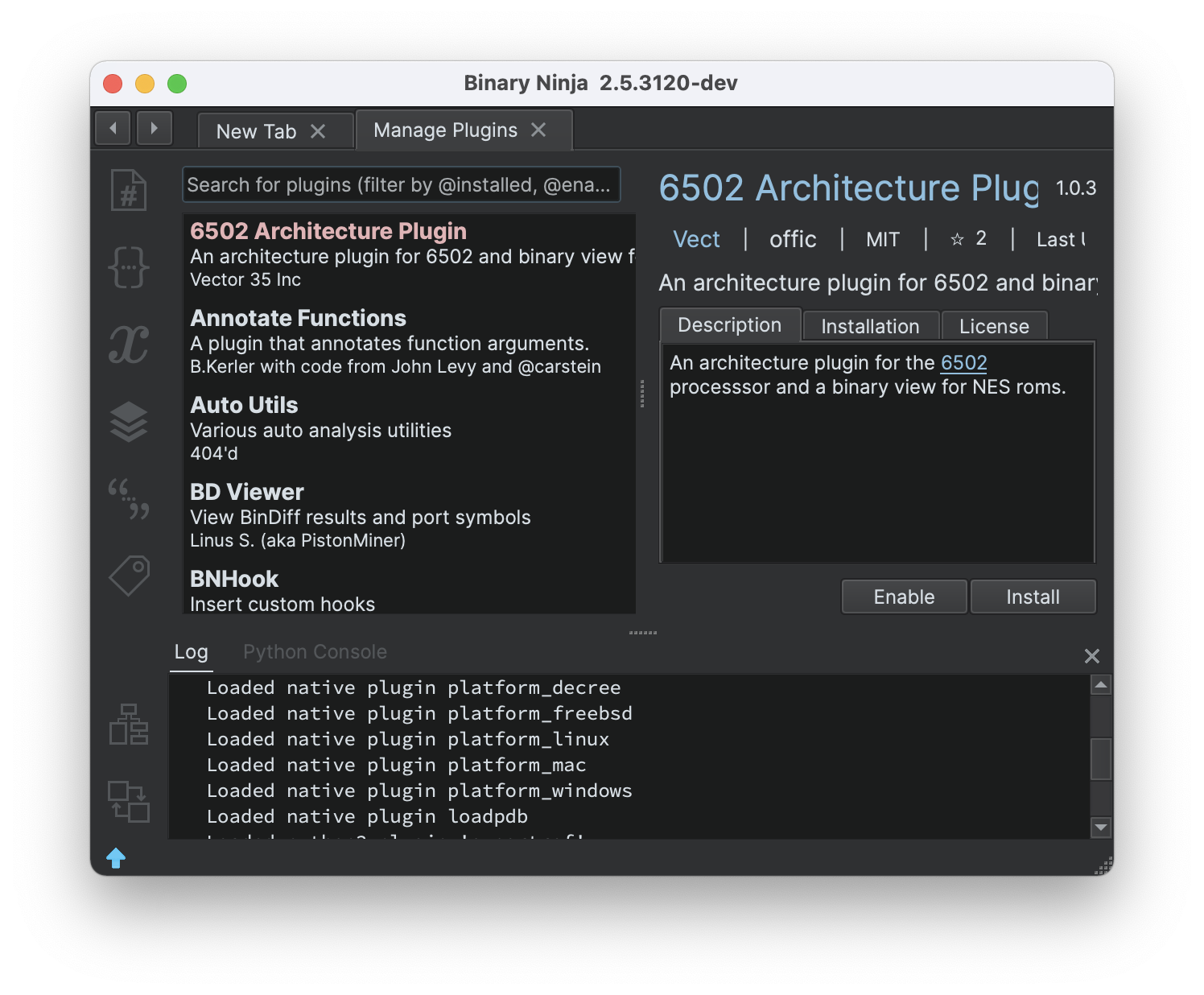The width and height of the screenshot is (1204, 995).
Task: Show the Description tab
Action: tap(730, 325)
